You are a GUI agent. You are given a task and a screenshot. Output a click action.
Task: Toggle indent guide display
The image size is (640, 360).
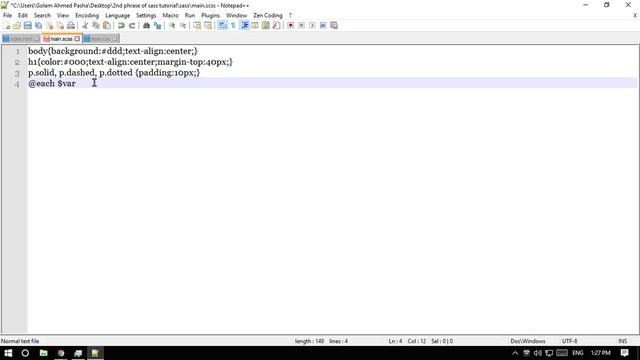[244, 25]
